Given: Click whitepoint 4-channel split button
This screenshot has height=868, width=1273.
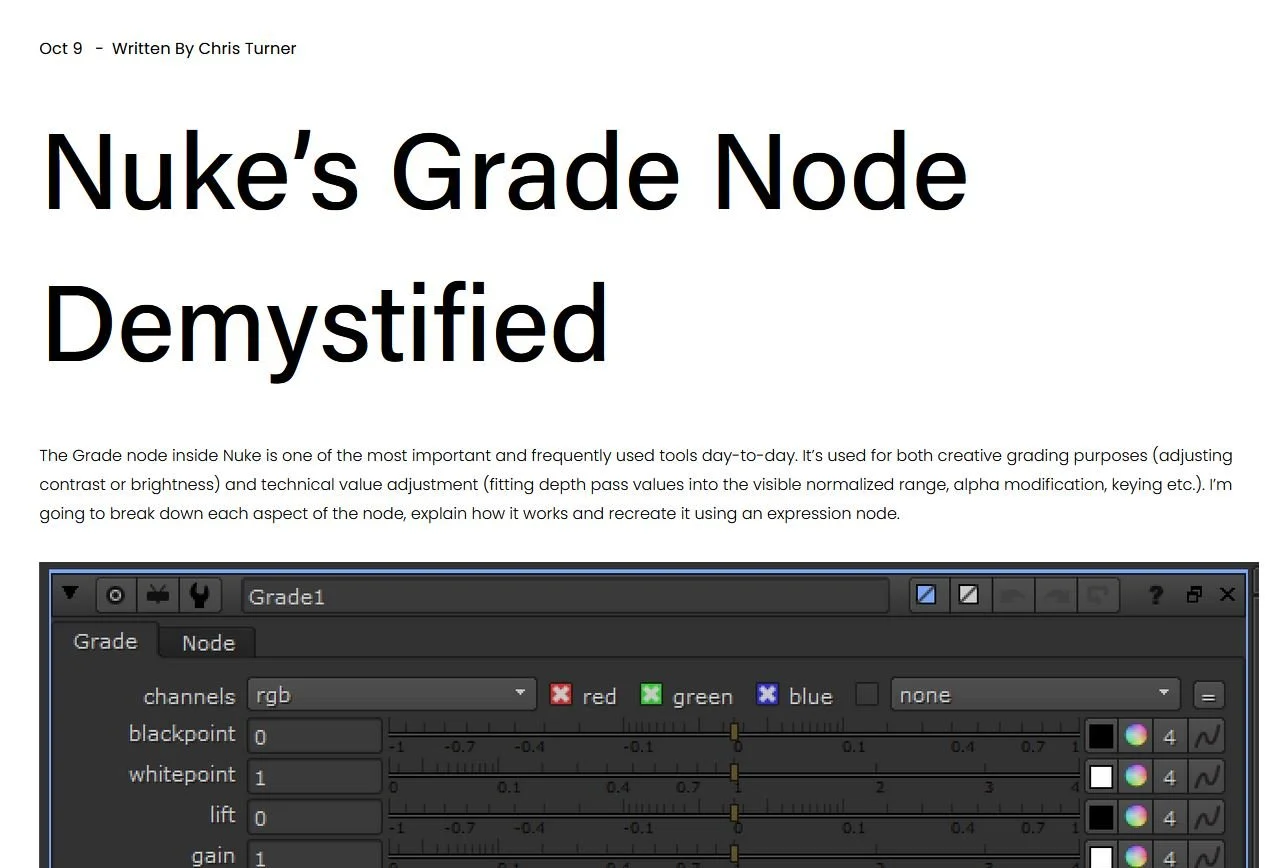Looking at the screenshot, I should 1169,776.
